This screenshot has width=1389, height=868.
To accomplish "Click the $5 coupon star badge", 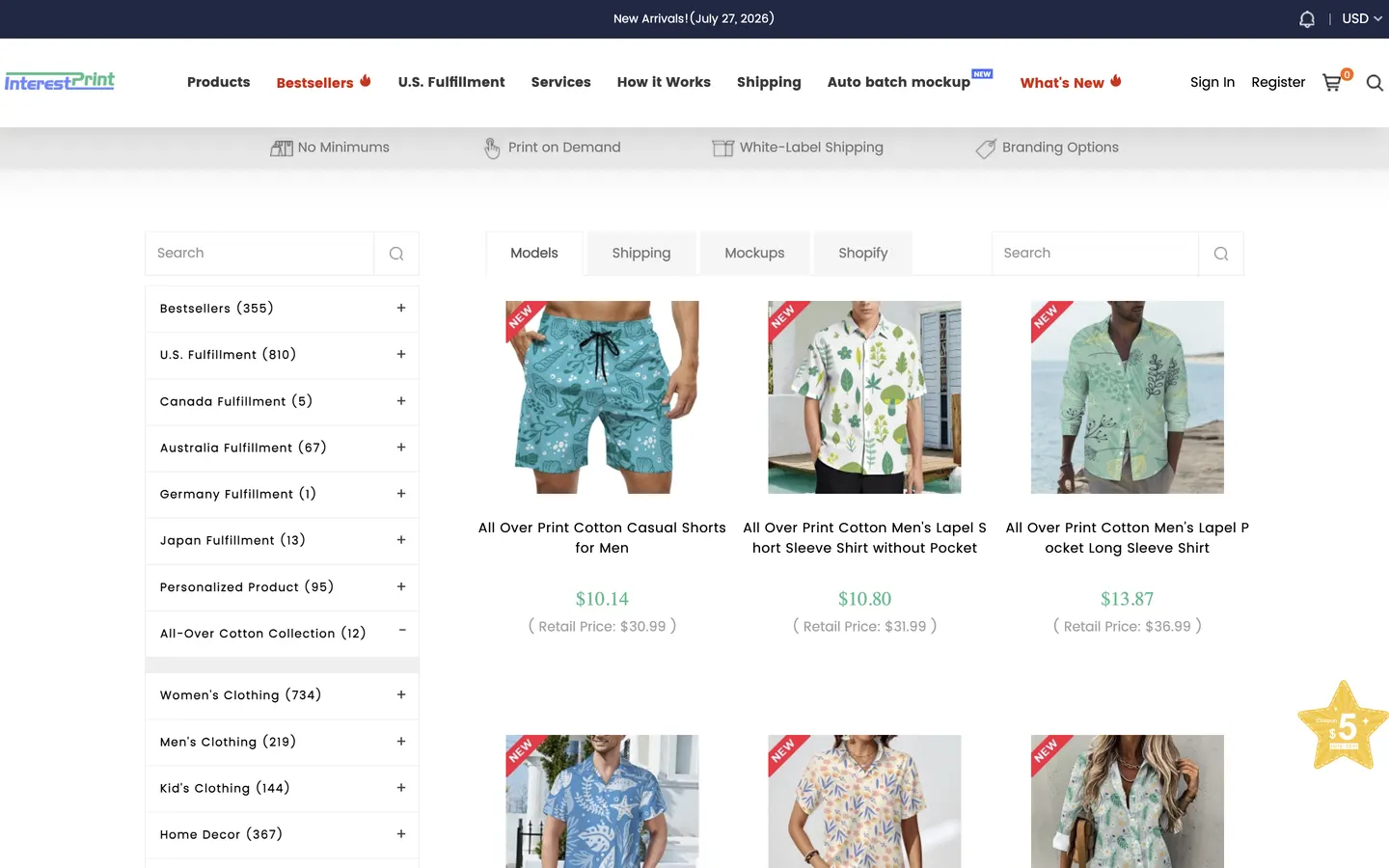I will tap(1344, 725).
